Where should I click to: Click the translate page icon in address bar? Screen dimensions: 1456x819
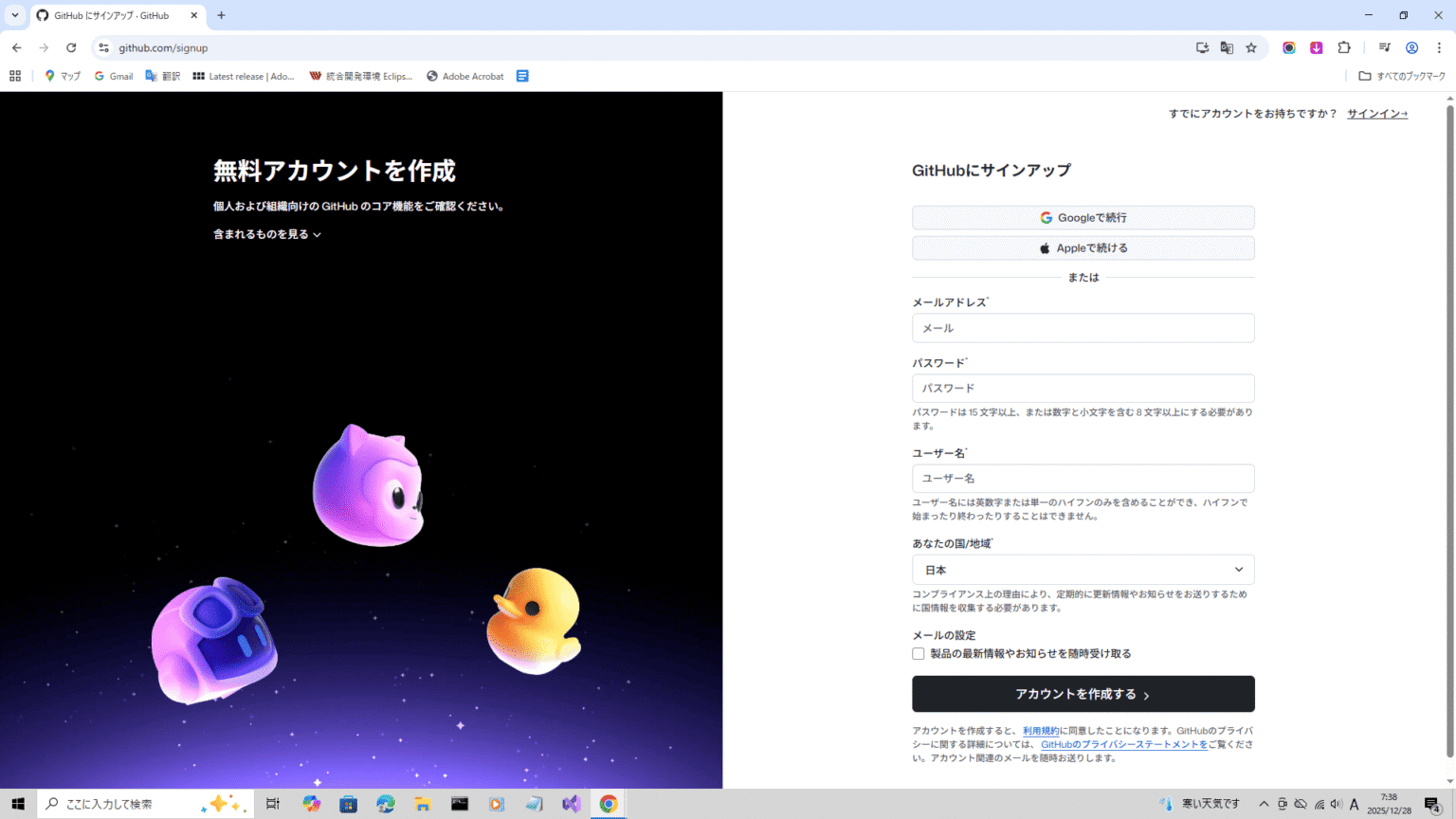pos(1227,47)
